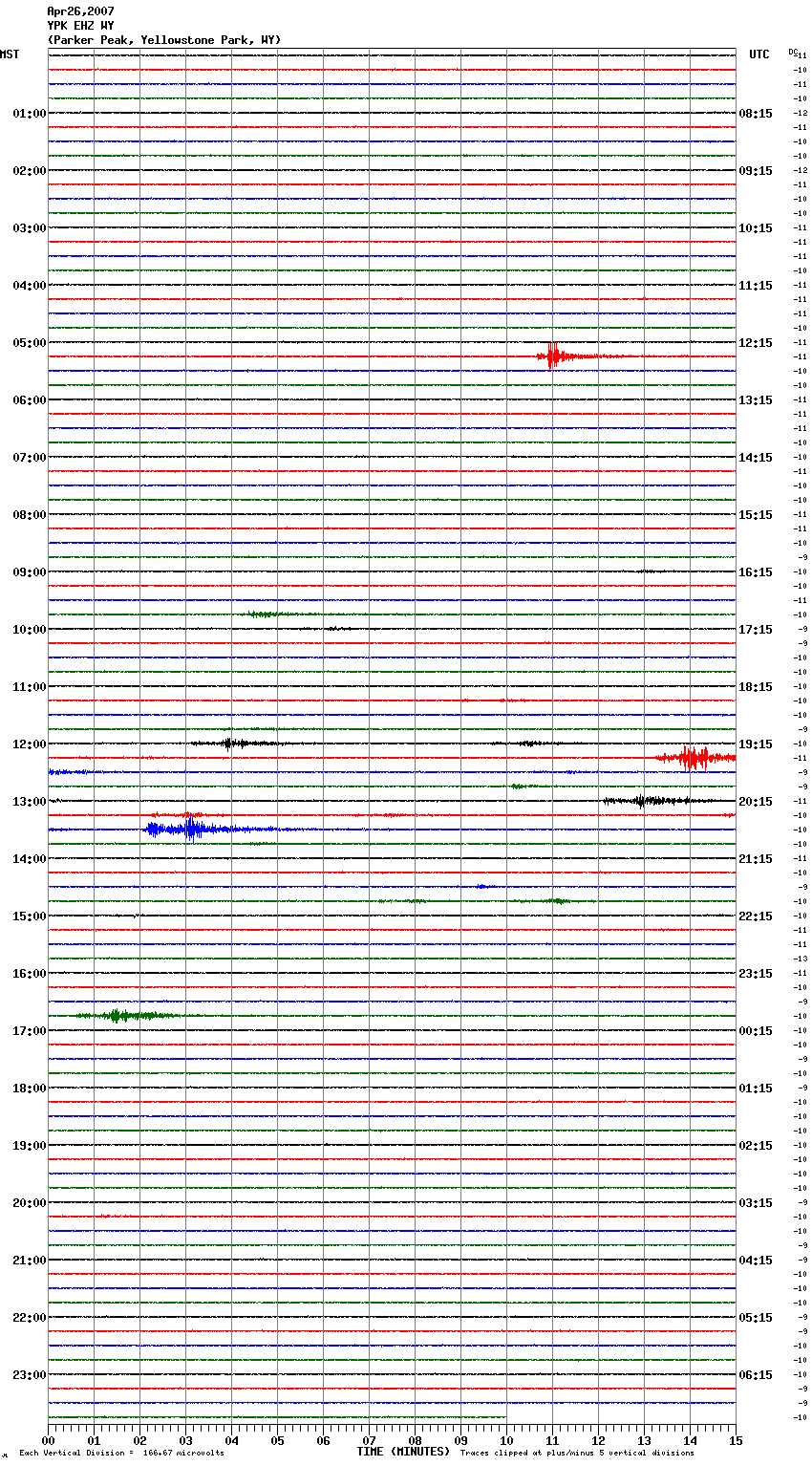
Task: Click the 20:15 UTC time label
Action: click(756, 802)
